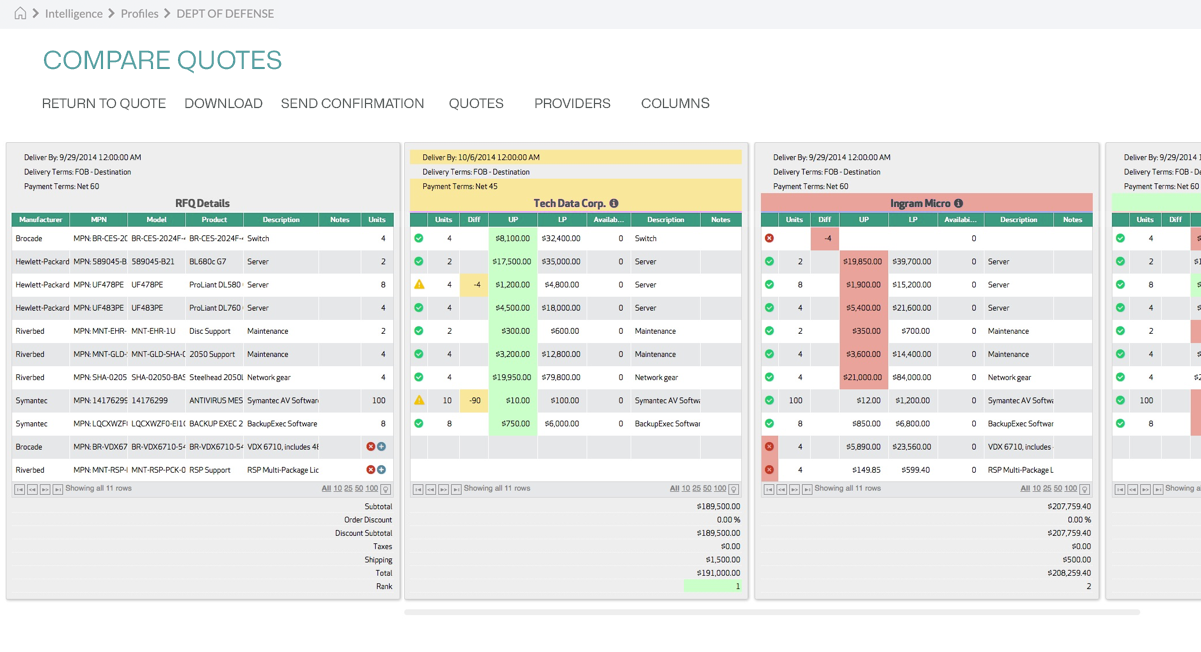The width and height of the screenshot is (1201, 652).
Task: Go to last page in Tech Data pager
Action: pyautogui.click(x=456, y=489)
